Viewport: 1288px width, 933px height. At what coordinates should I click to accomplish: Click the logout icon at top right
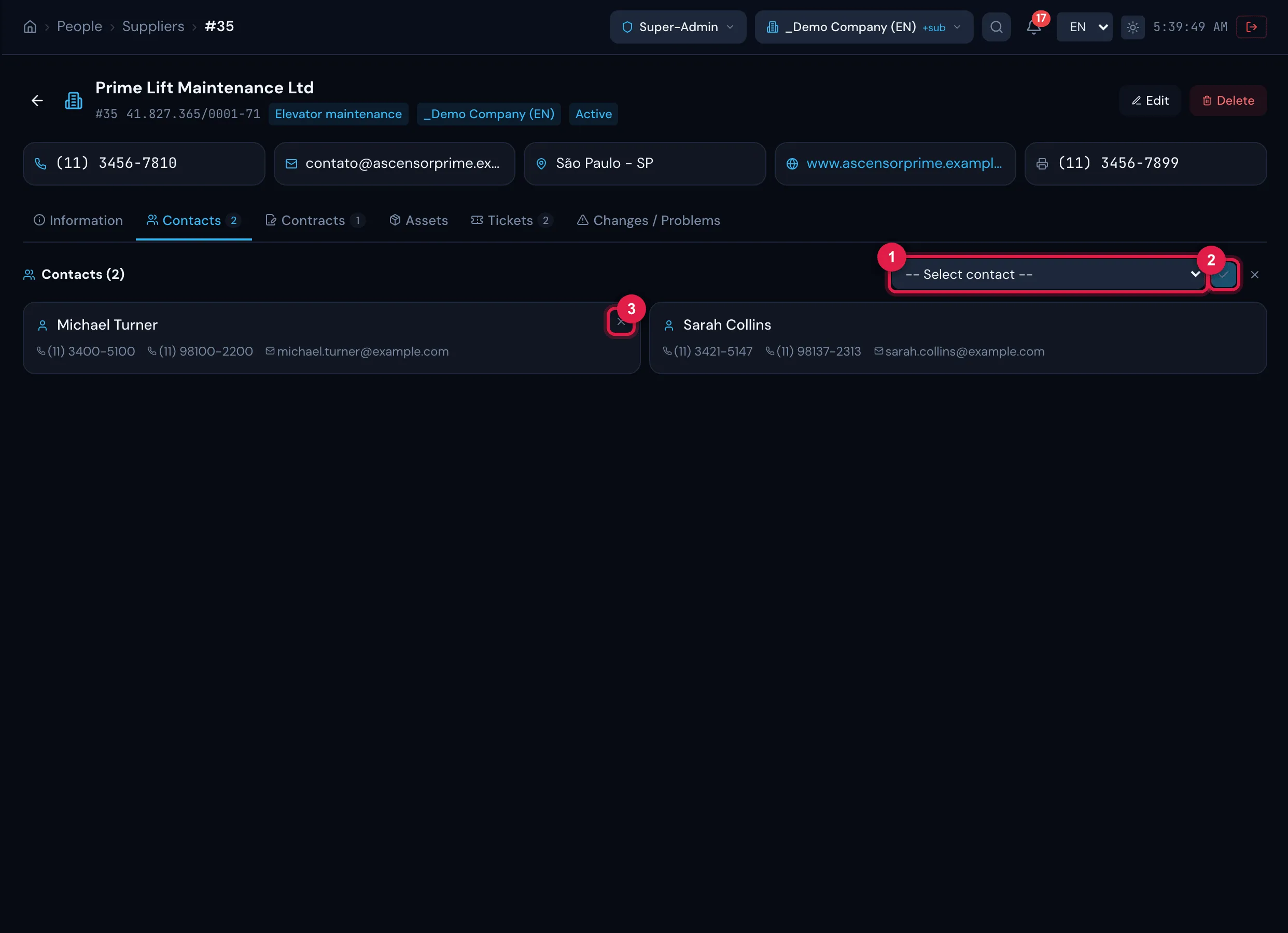[1251, 26]
